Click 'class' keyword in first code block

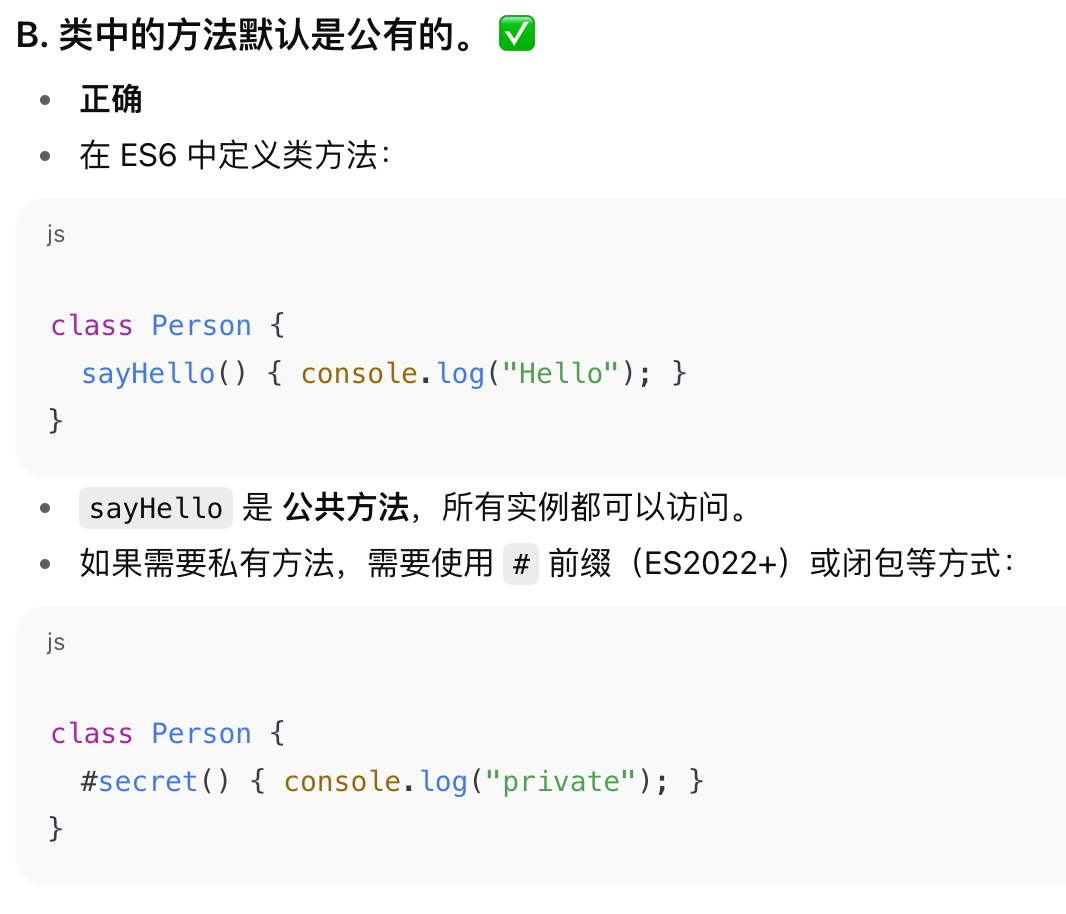click(92, 325)
